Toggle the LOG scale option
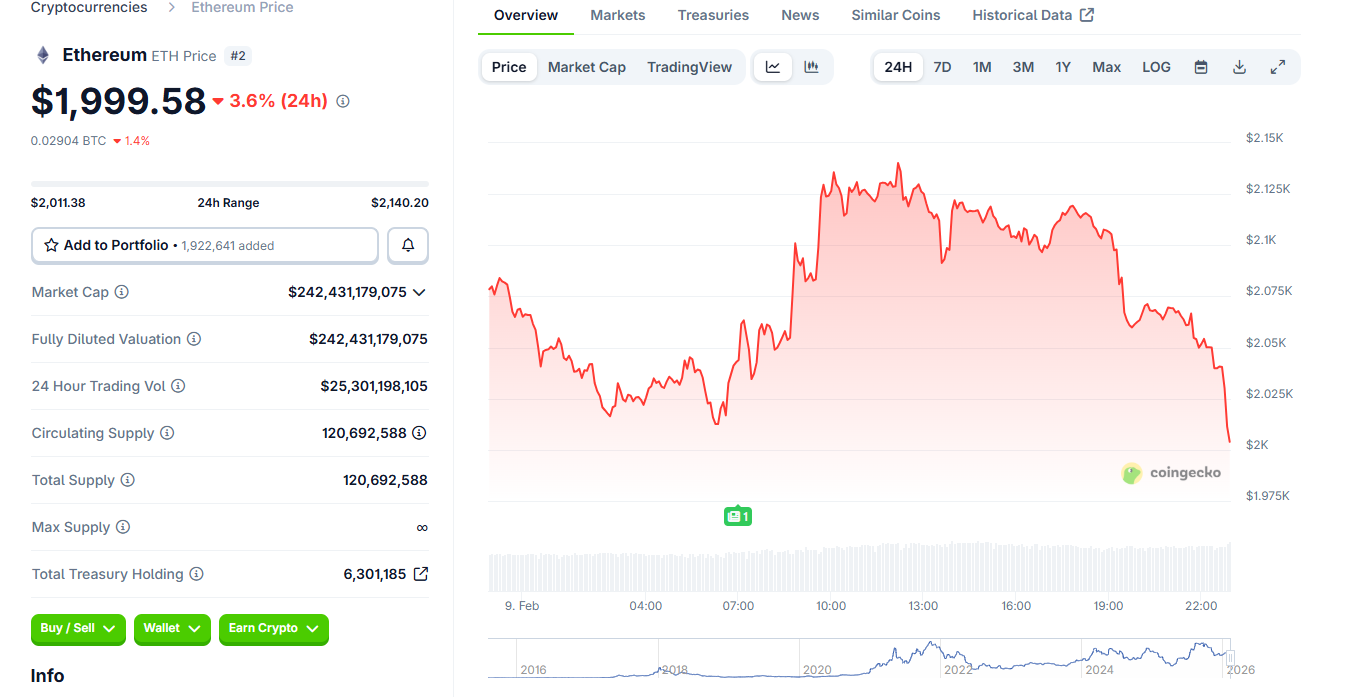The width and height of the screenshot is (1360, 697). coord(1156,67)
